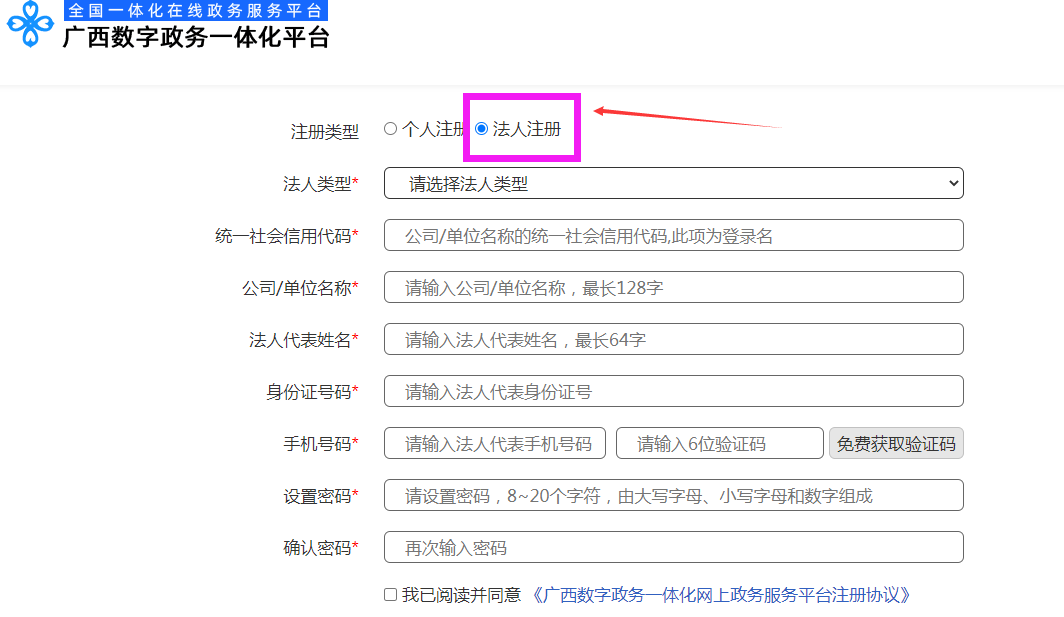Screen dimensions: 1064x617
Task: Click the 免费获取验证码 button
Action: click(x=896, y=443)
